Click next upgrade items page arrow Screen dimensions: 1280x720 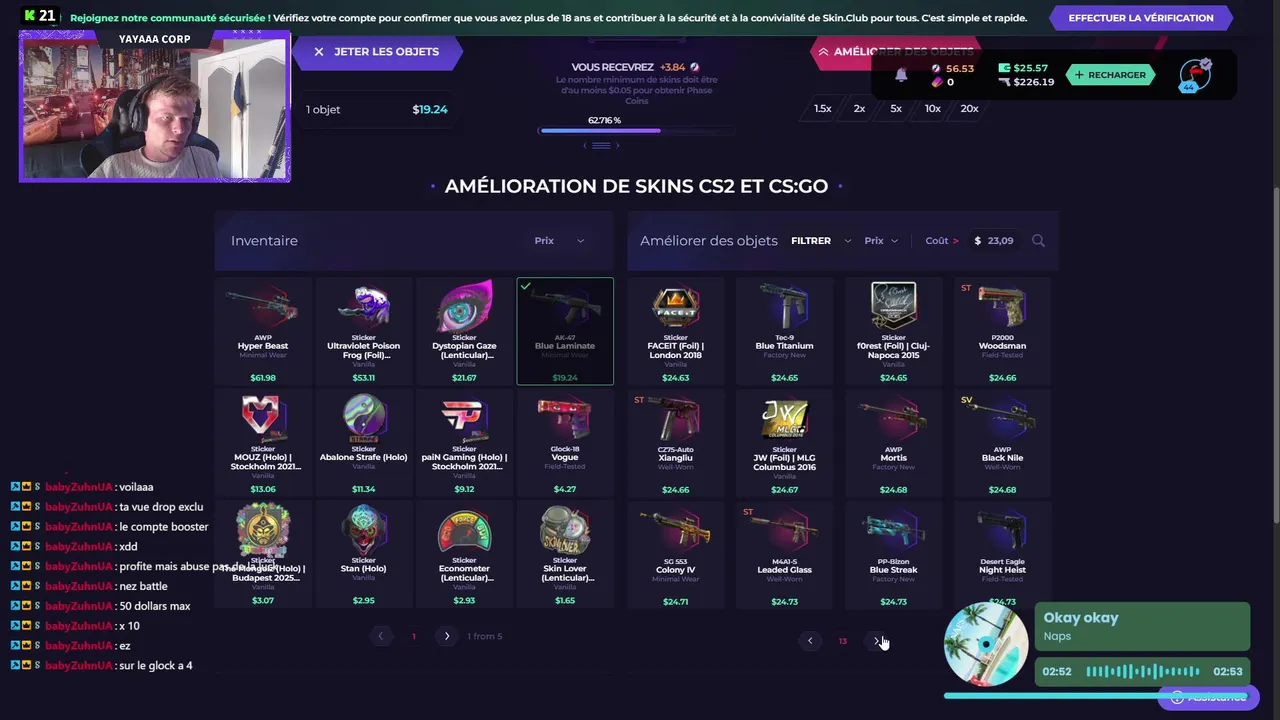876,641
